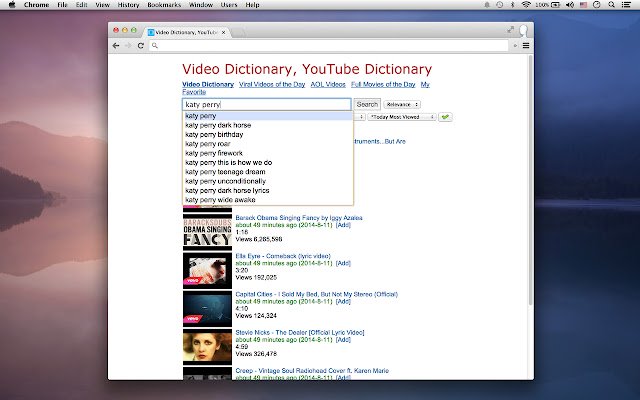Select the Video Dictionary browser tab

(x=187, y=32)
